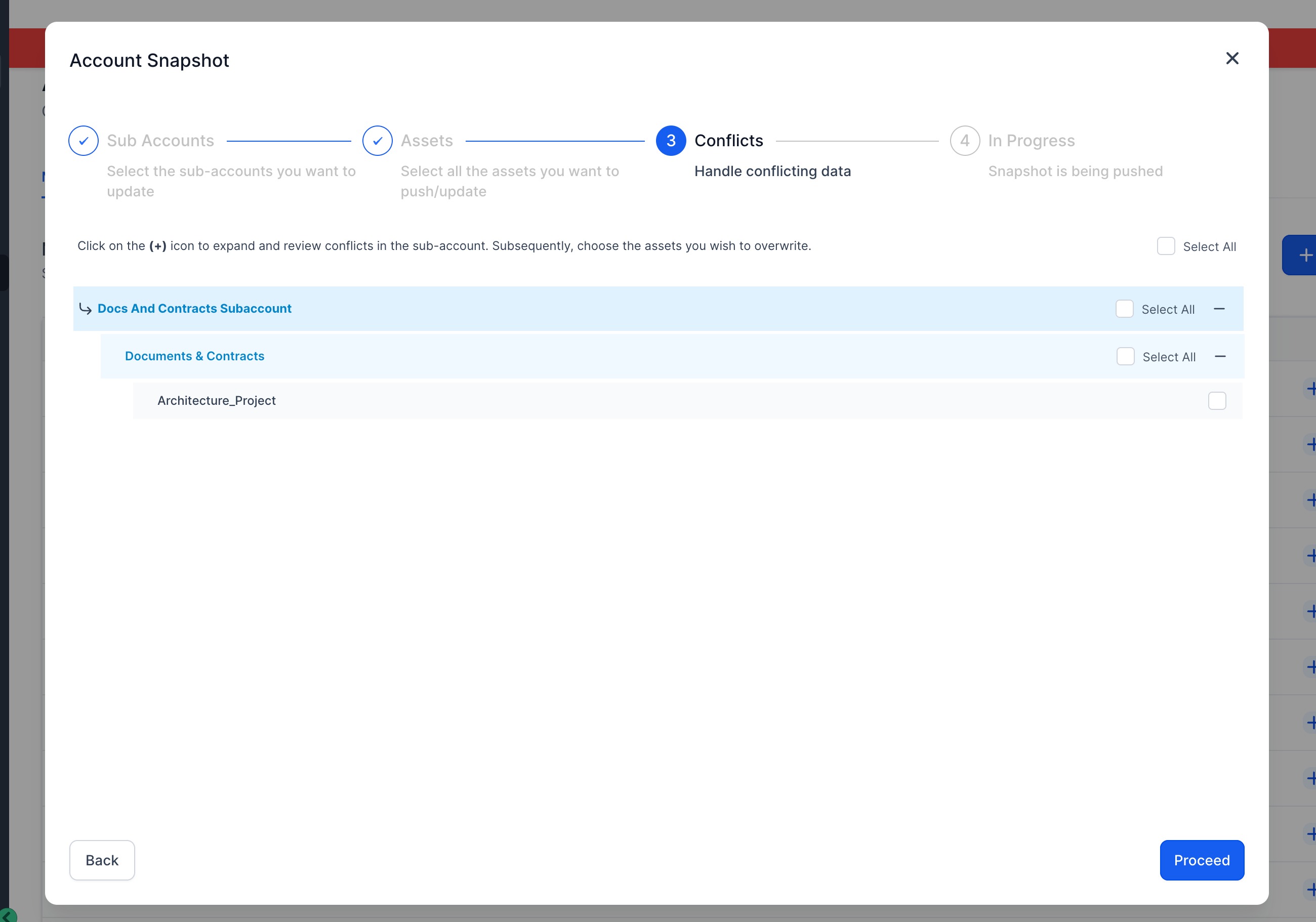
Task: Close the Account Snapshot dialog
Action: click(1232, 59)
